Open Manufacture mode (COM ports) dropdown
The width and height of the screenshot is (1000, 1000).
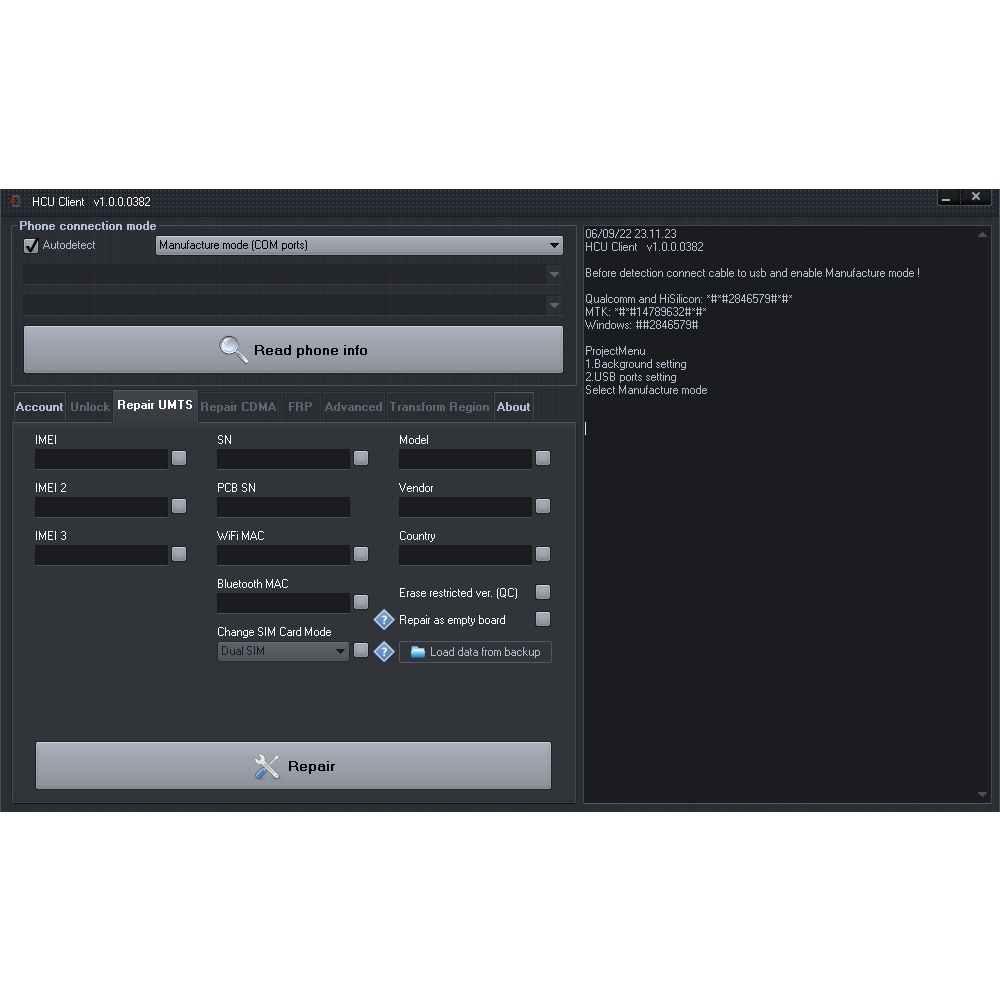[359, 246]
